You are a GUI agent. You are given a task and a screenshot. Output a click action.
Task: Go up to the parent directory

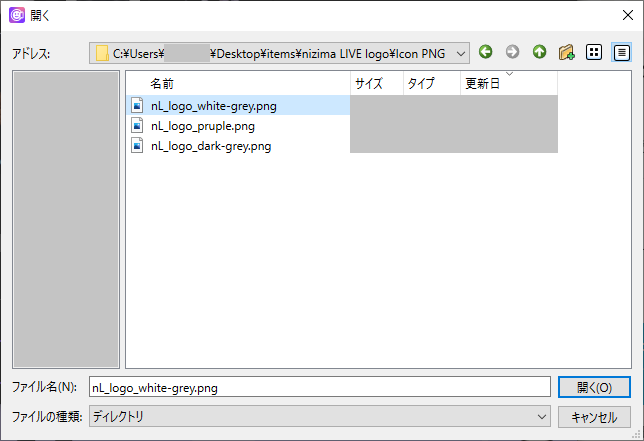539,52
